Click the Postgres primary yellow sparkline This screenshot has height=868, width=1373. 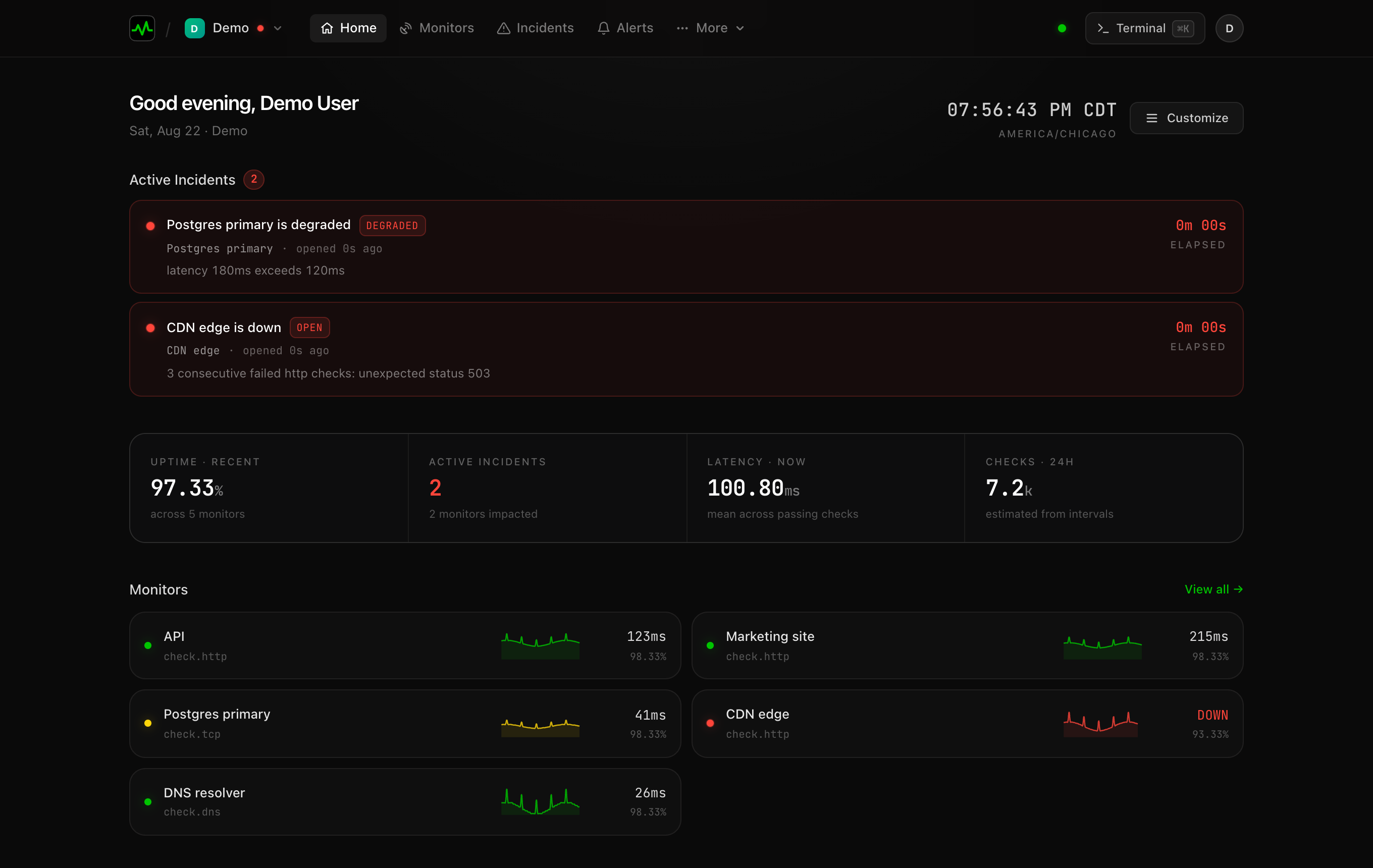541,728
